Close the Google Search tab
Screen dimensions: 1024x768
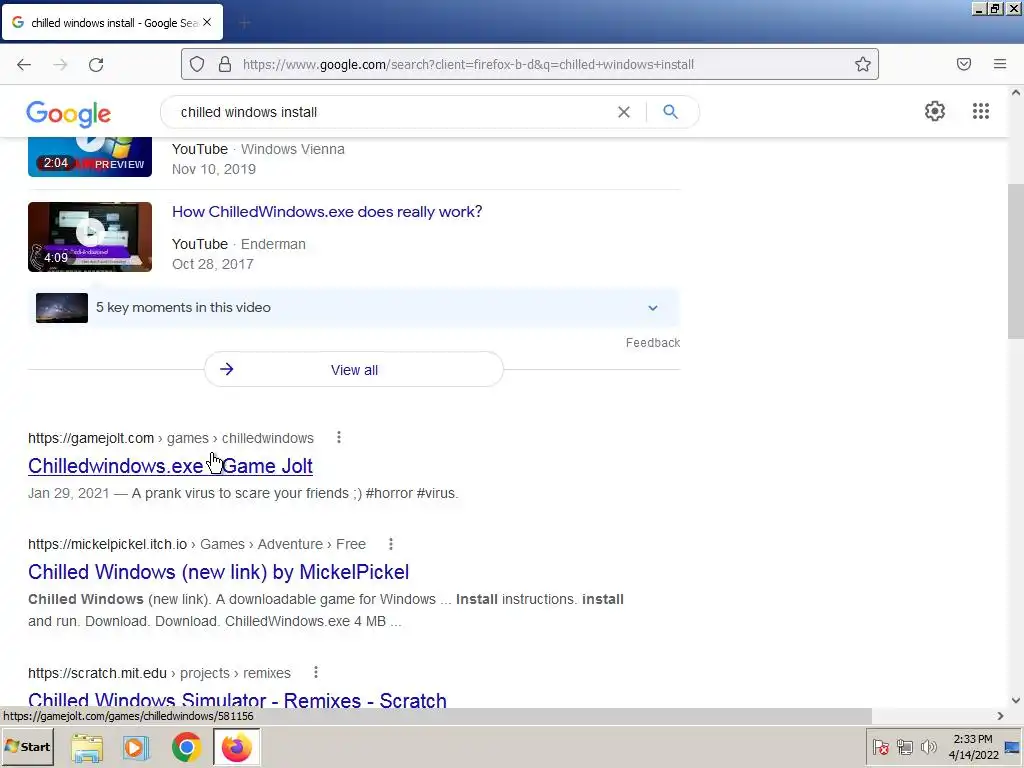207,22
